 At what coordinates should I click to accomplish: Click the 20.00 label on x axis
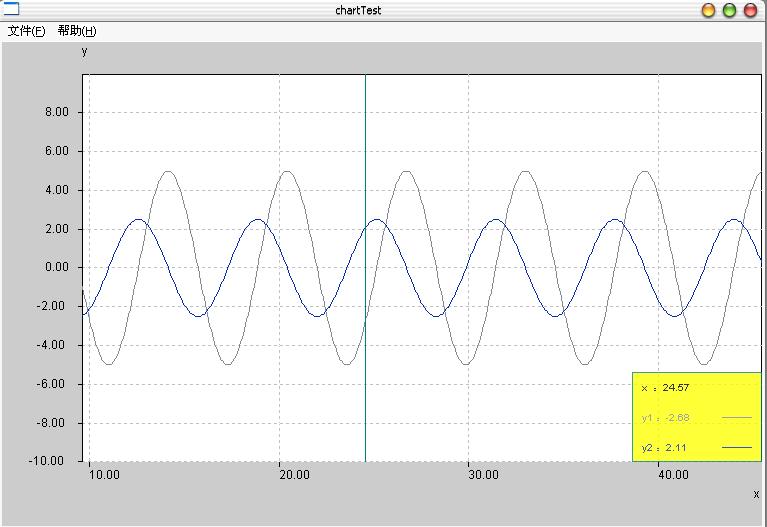[293, 475]
